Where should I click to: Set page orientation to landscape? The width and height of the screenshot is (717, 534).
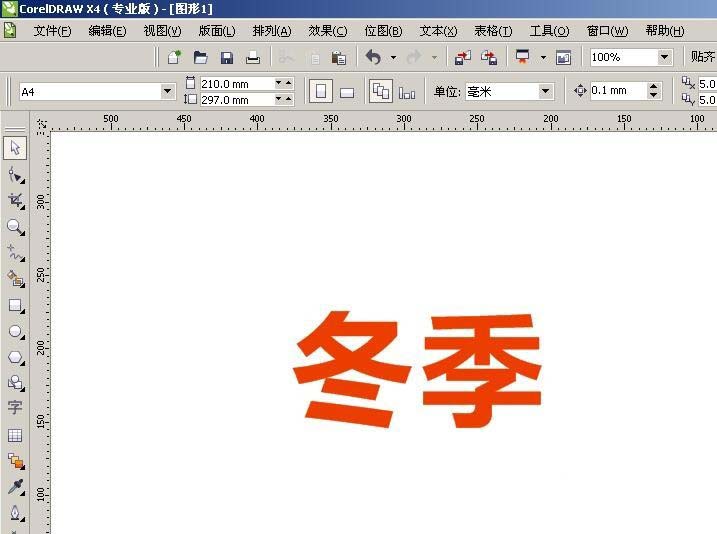point(347,93)
